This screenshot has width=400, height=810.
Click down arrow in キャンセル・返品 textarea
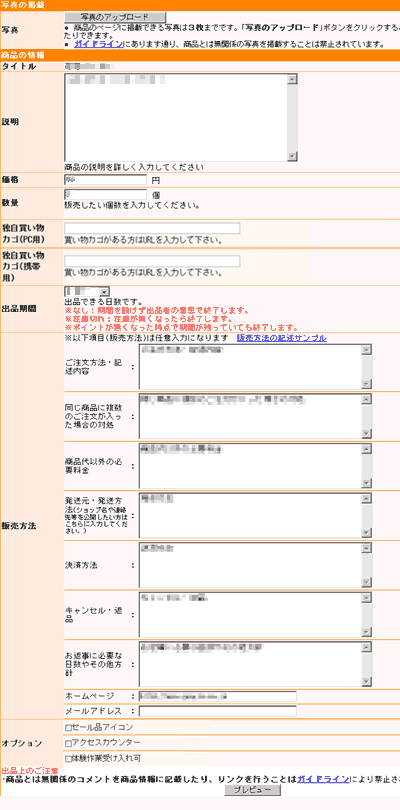(367, 632)
